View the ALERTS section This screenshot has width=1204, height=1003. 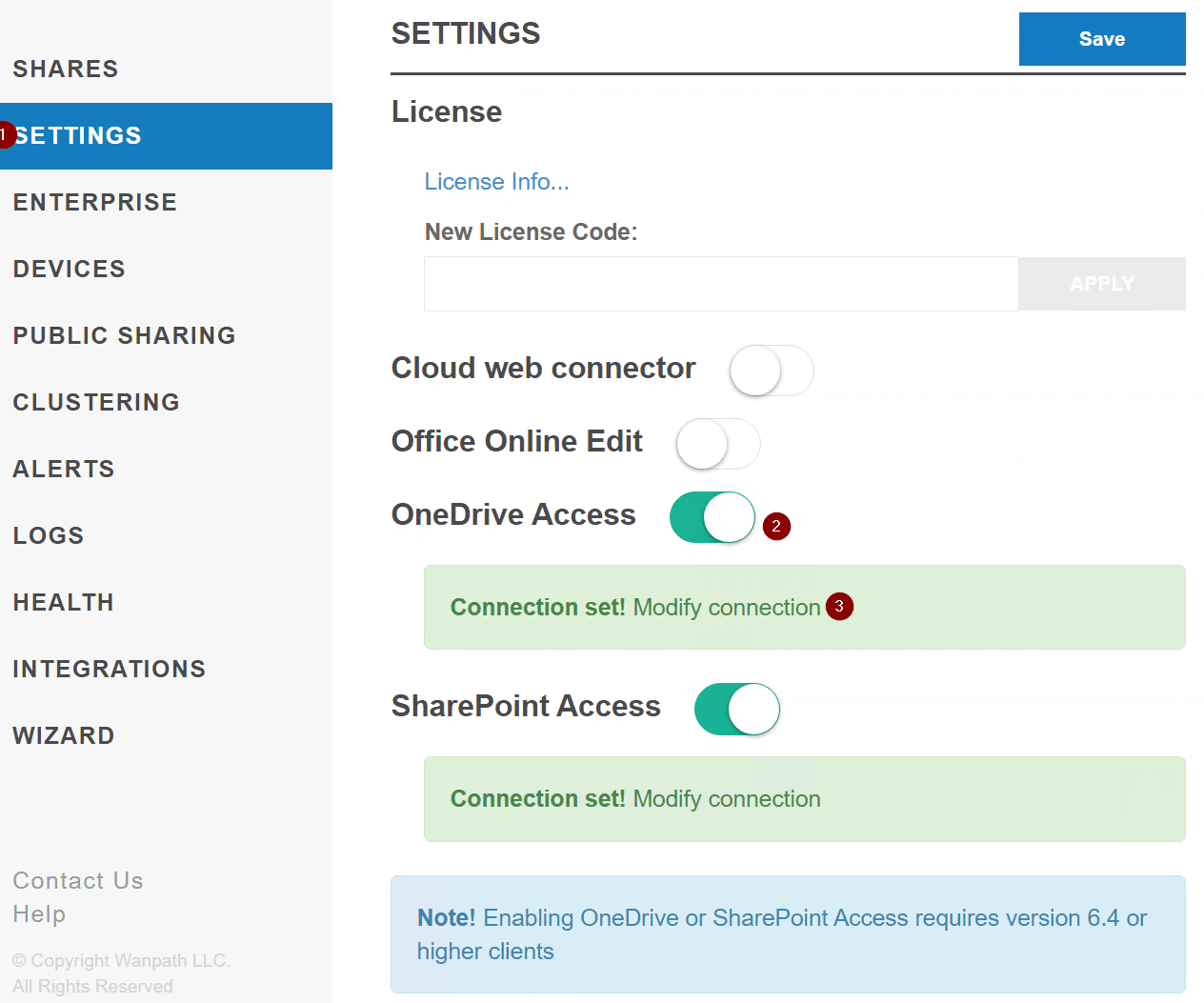point(63,469)
